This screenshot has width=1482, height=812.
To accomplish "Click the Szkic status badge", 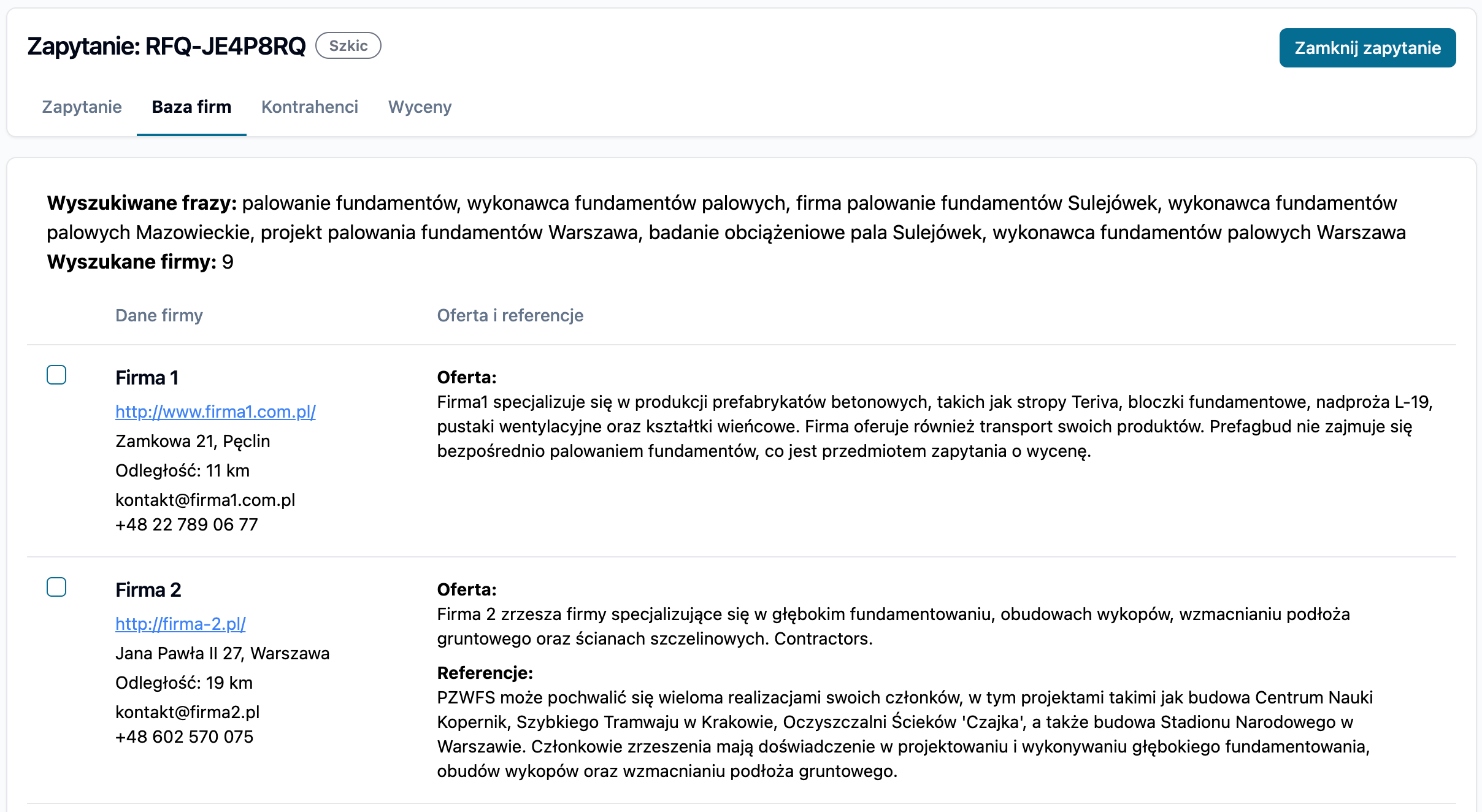I will coord(348,46).
